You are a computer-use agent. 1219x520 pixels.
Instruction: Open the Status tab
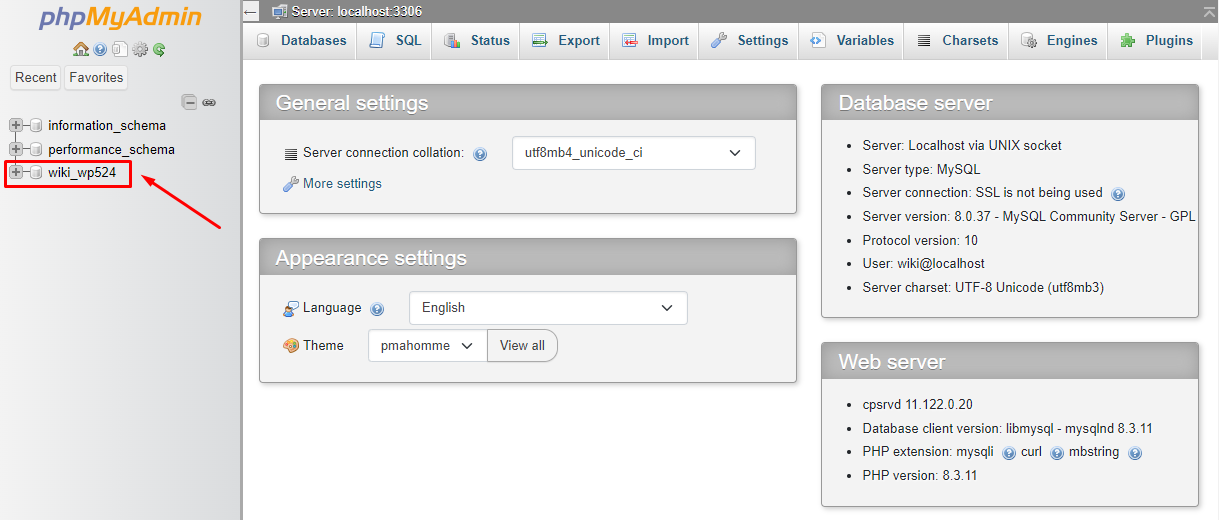click(477, 41)
